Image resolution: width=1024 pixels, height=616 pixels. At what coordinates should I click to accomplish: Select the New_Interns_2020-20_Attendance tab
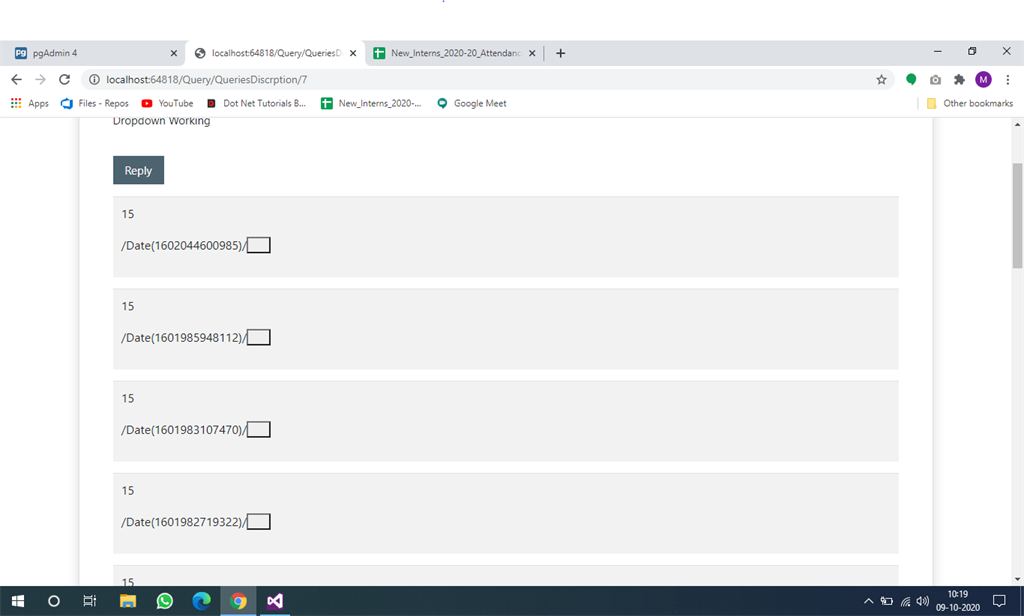(452, 51)
